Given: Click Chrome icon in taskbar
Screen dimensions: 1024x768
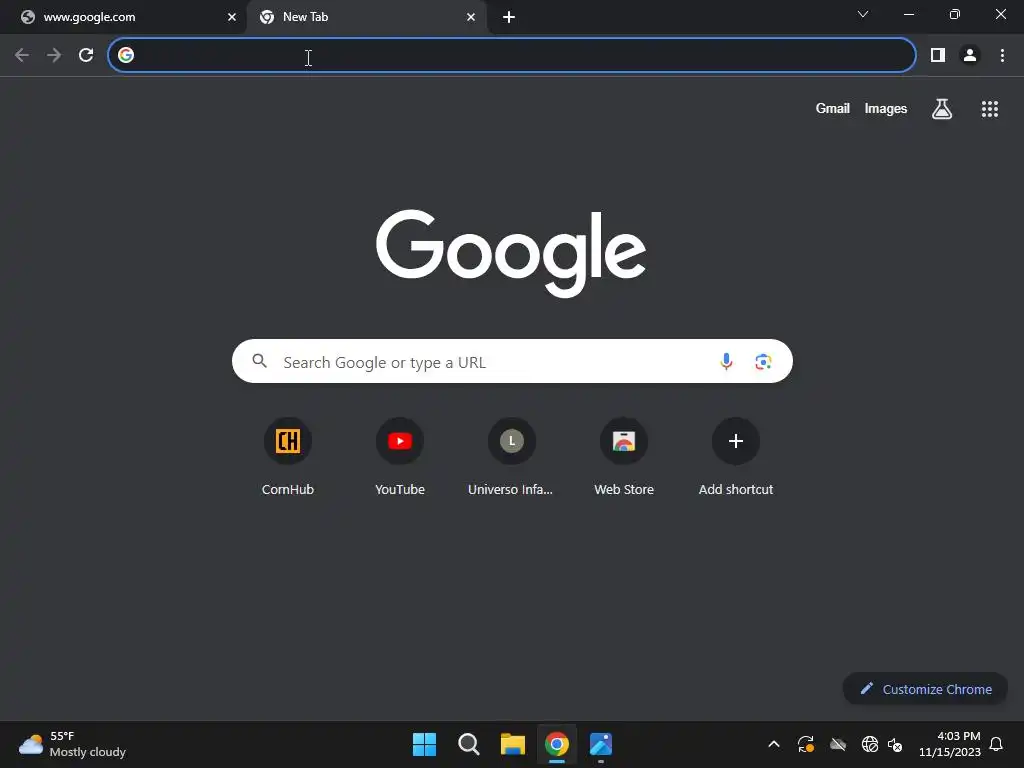Looking at the screenshot, I should tap(556, 744).
